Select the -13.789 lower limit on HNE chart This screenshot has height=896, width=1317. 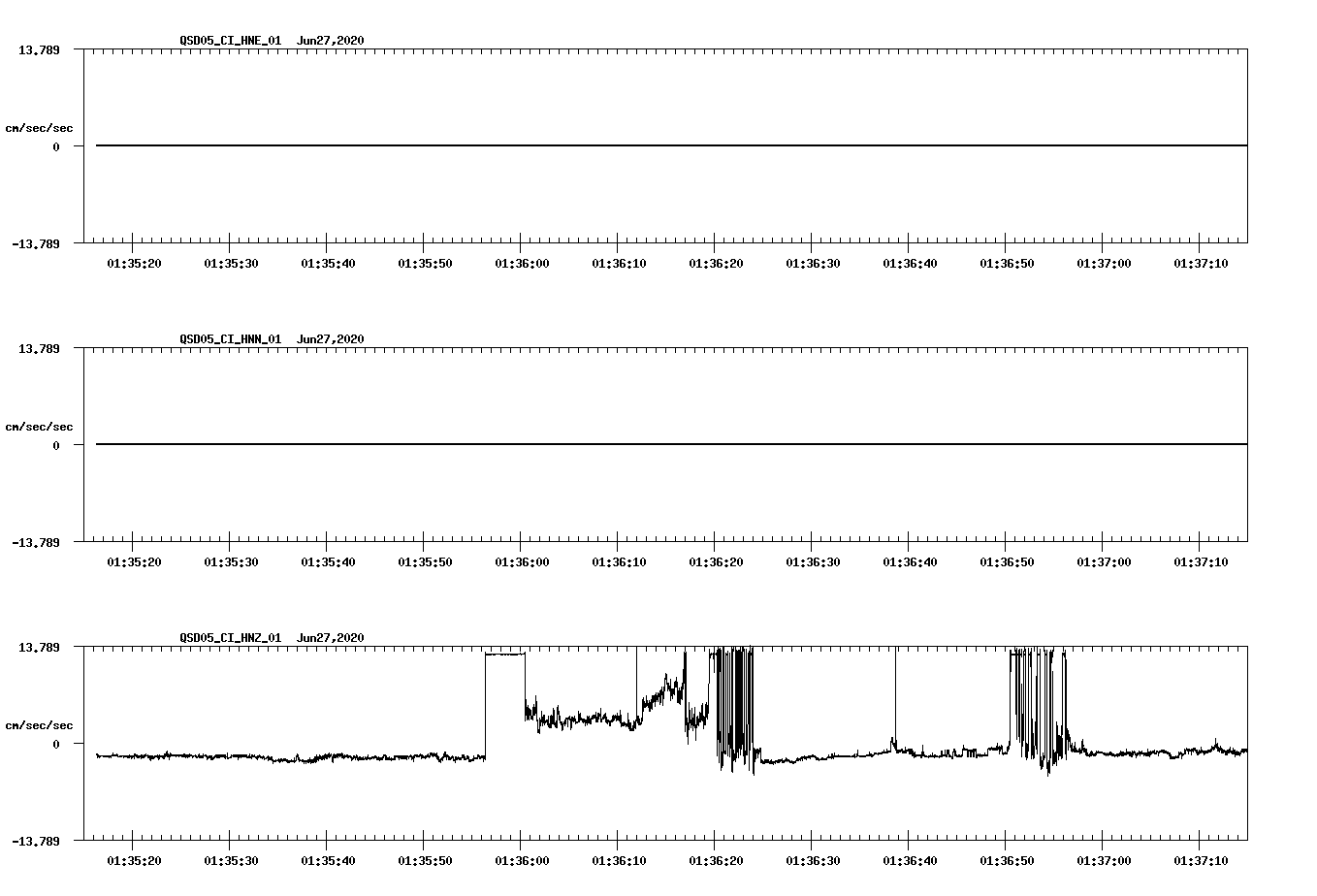tap(35, 243)
